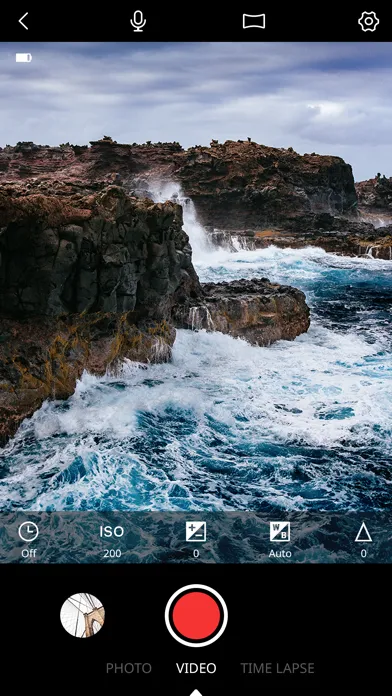The height and width of the screenshot is (696, 392).
Task: Expand the panel with bottom arrow
Action: (196, 692)
